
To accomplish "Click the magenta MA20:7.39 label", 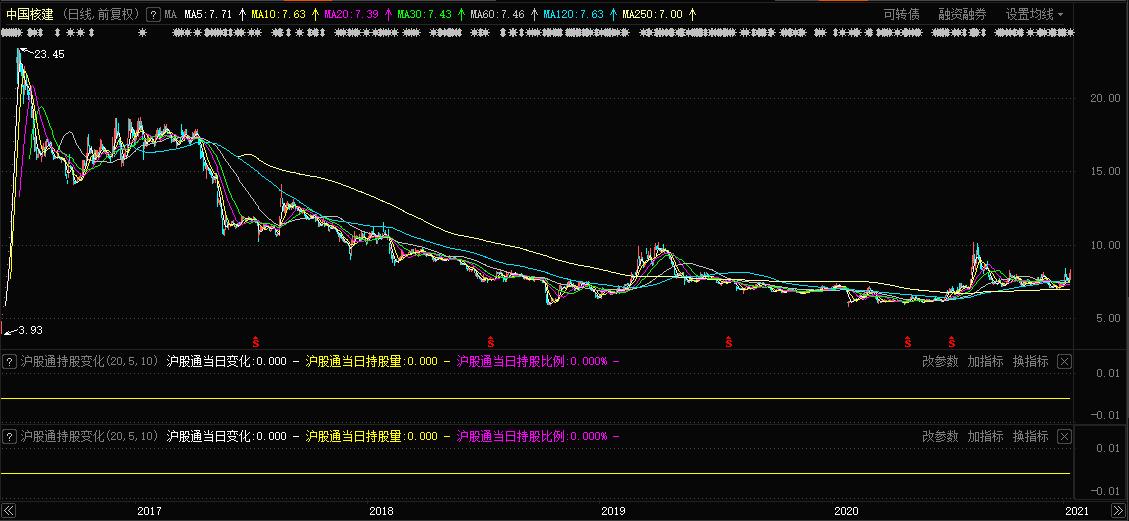I will [352, 14].
